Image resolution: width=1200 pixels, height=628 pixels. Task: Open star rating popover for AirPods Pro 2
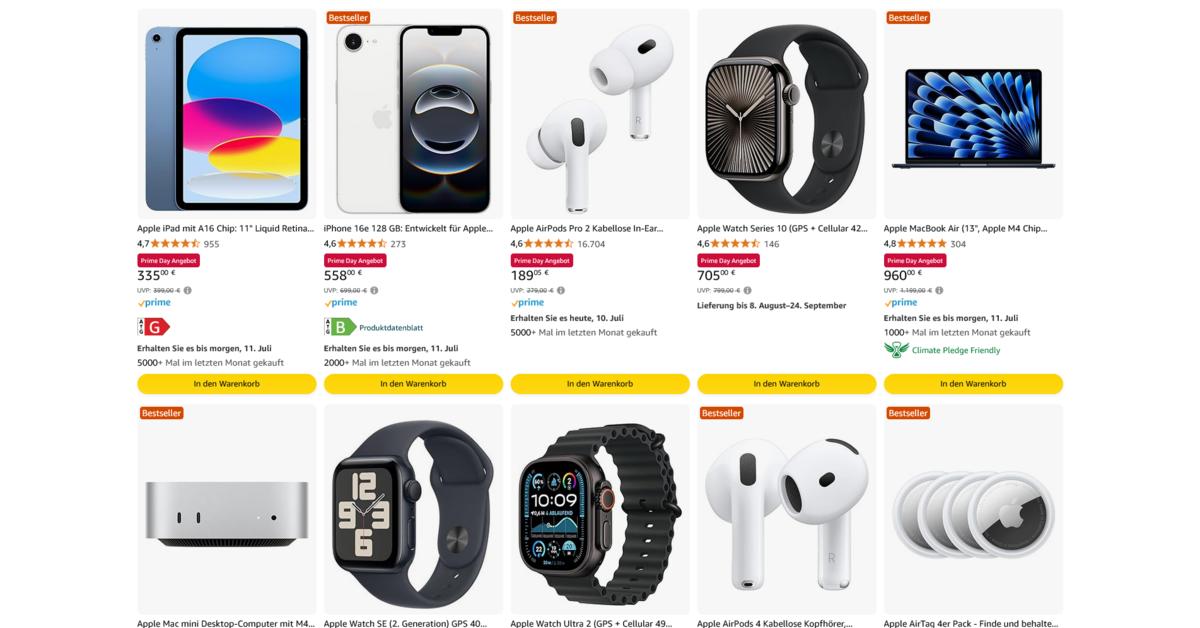click(x=549, y=243)
